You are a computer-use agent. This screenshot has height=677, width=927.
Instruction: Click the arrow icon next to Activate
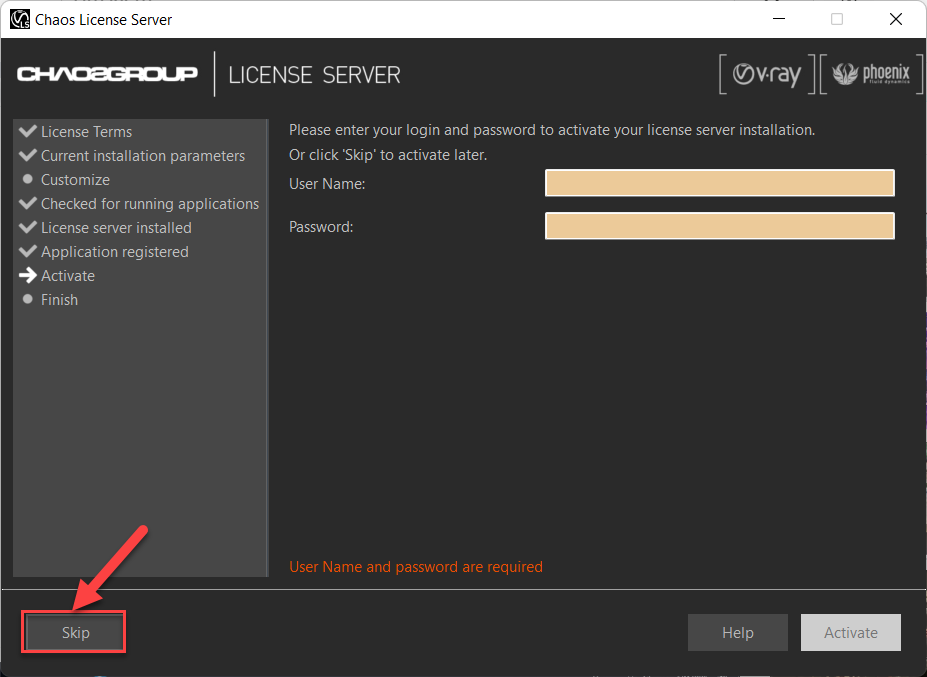click(28, 275)
